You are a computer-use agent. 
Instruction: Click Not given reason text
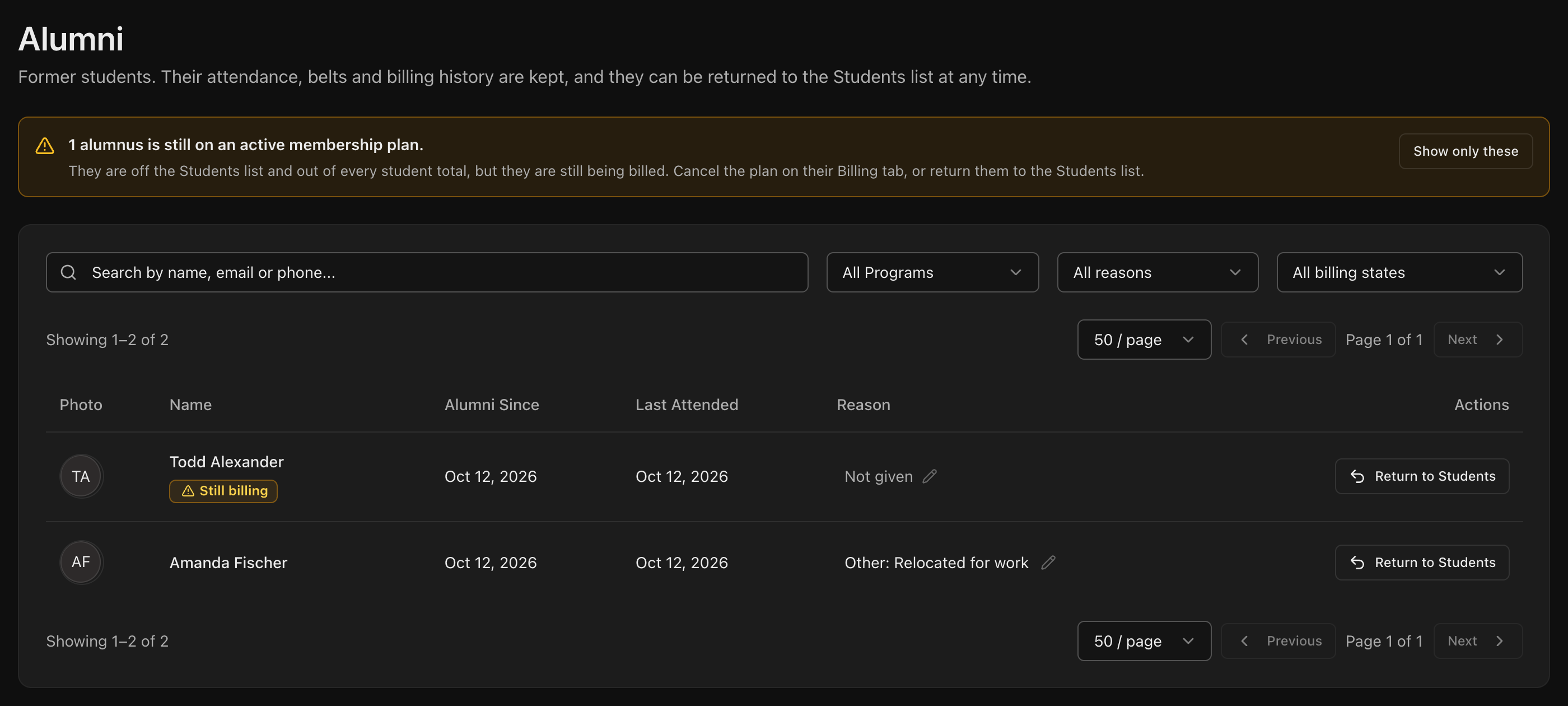pyautogui.click(x=878, y=476)
